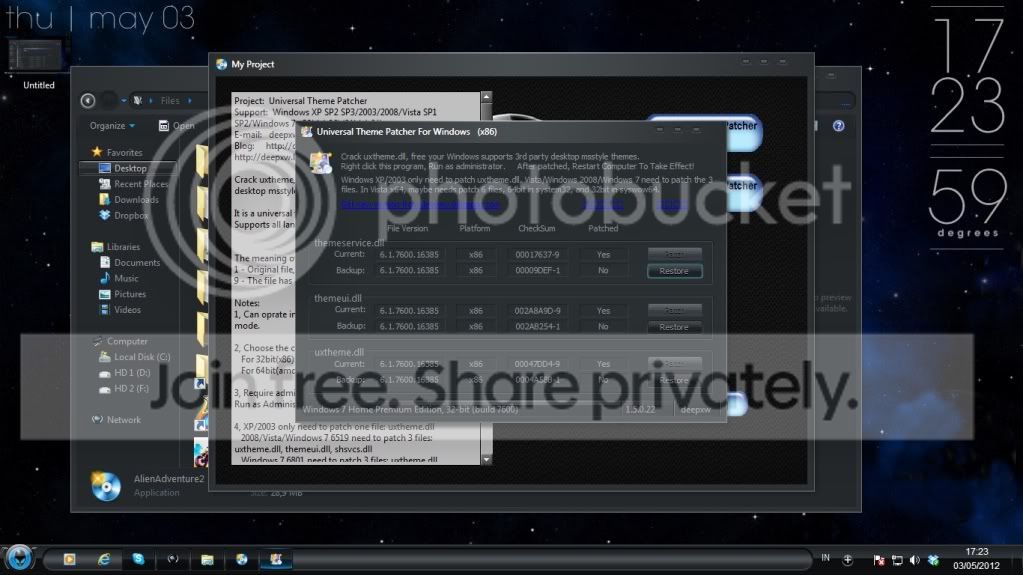Click the explorer back navigation arrow
The height and width of the screenshot is (575, 1023).
(x=87, y=101)
